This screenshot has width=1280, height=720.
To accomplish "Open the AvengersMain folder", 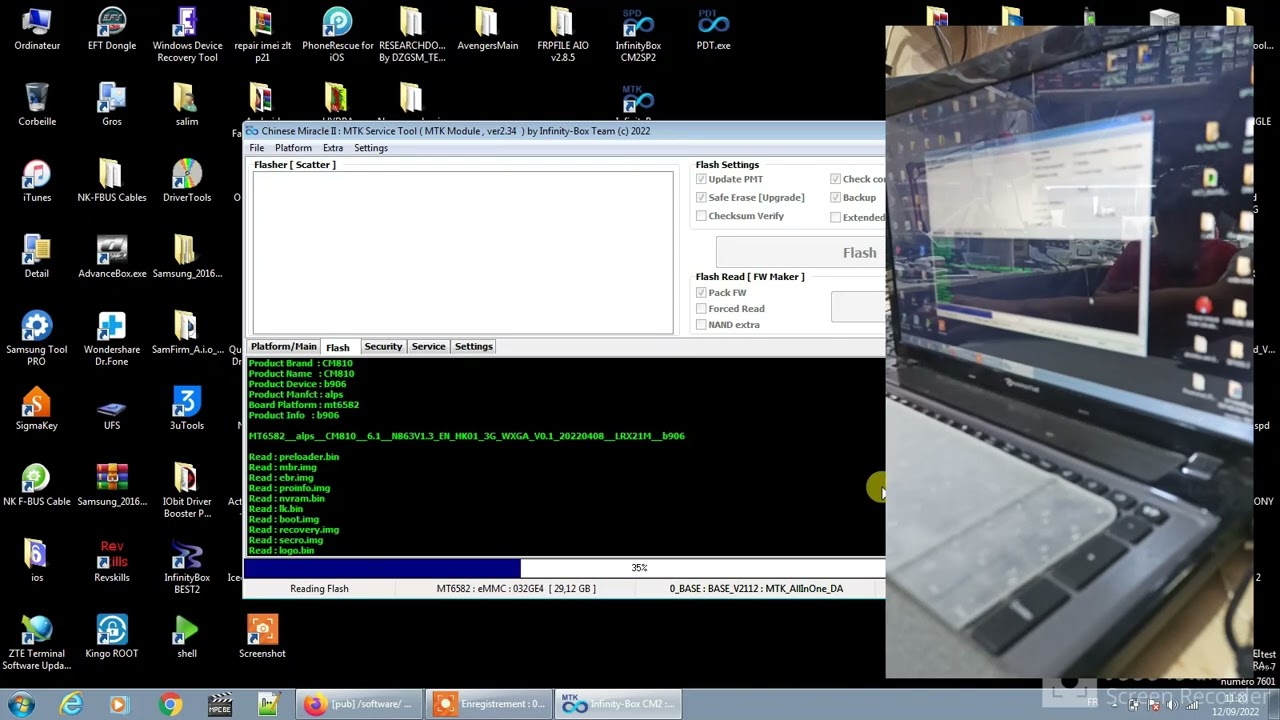I will click(487, 29).
